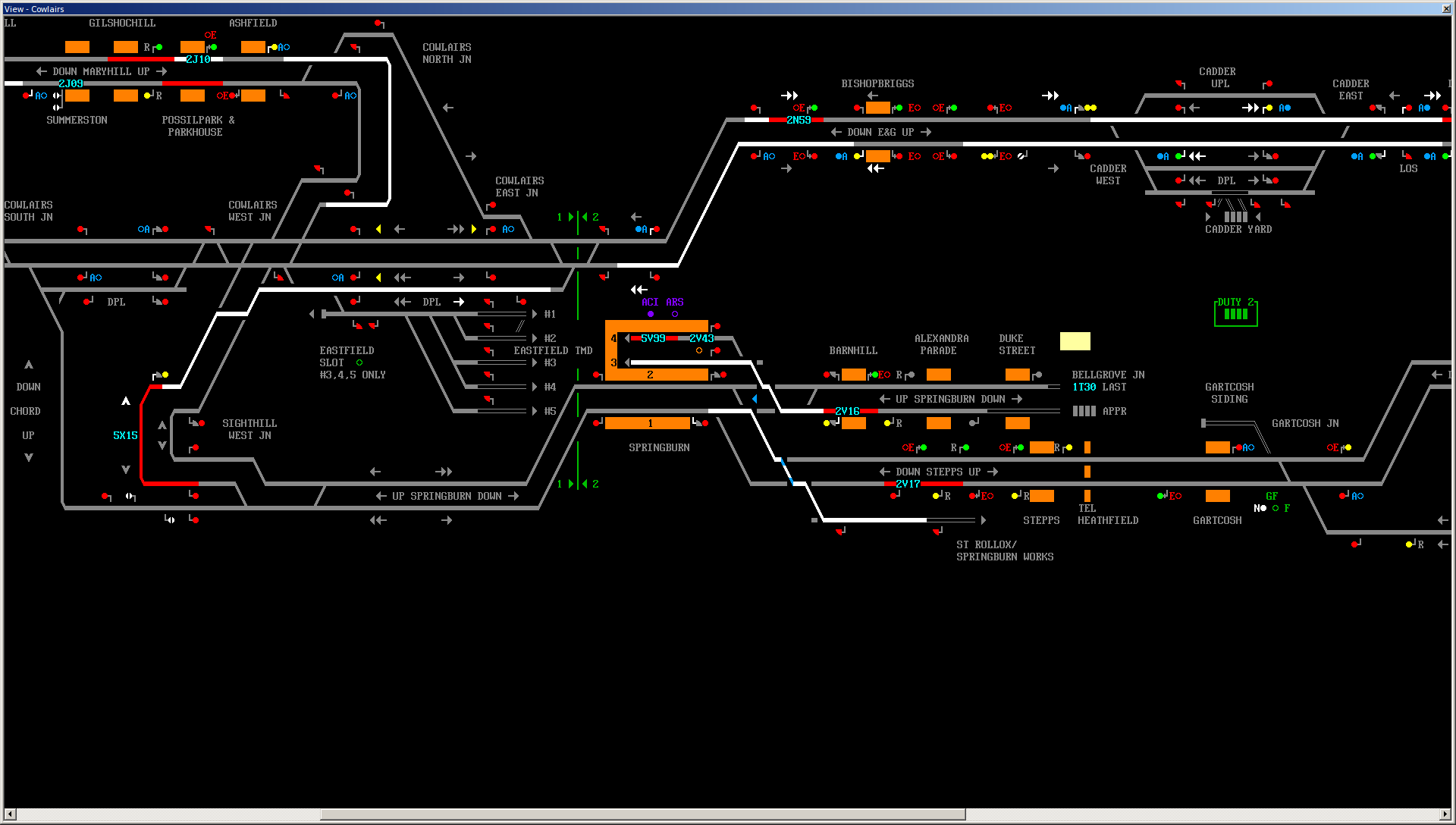Click yellow right-pointing triangle before Cowlairs East Jn
Screen dimensions: 1456x825
point(474,229)
